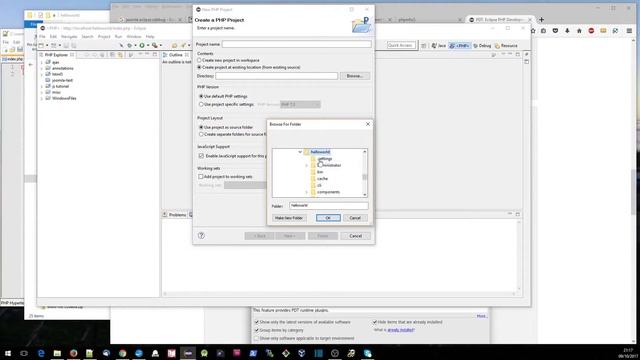Image resolution: width=640 pixels, height=360 pixels.
Task: Click the browser downloads arrow icon
Action: [x=567, y=31]
